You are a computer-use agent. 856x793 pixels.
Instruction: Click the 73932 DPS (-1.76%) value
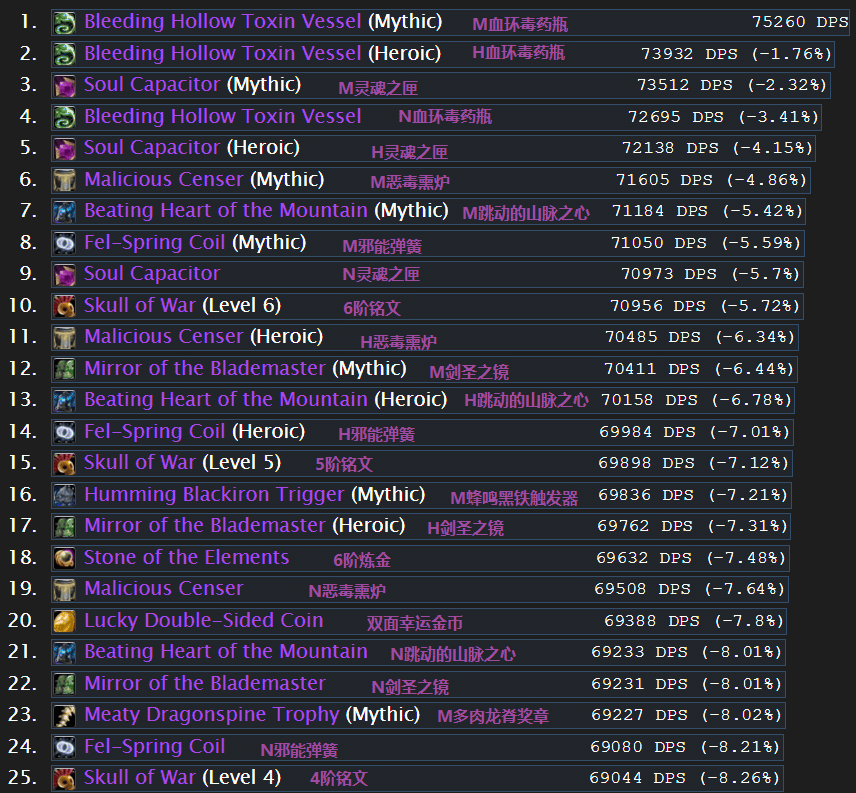tap(736, 54)
